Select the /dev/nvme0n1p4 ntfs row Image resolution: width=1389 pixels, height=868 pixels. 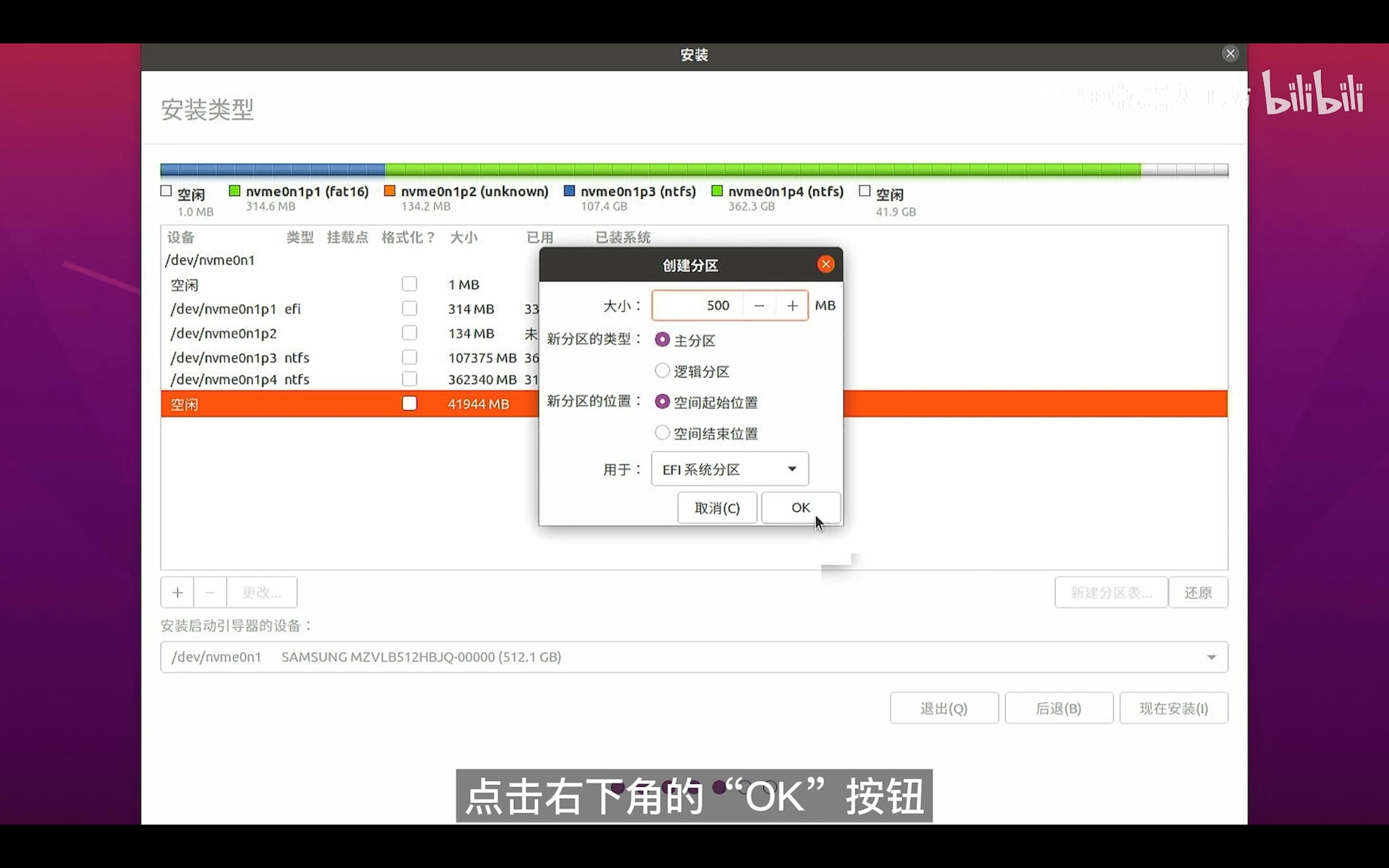(350, 379)
